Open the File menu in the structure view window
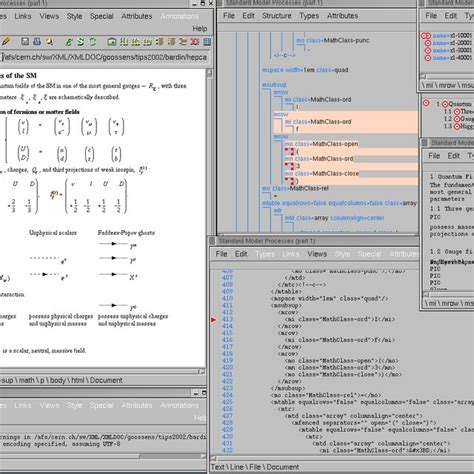 [229, 16]
